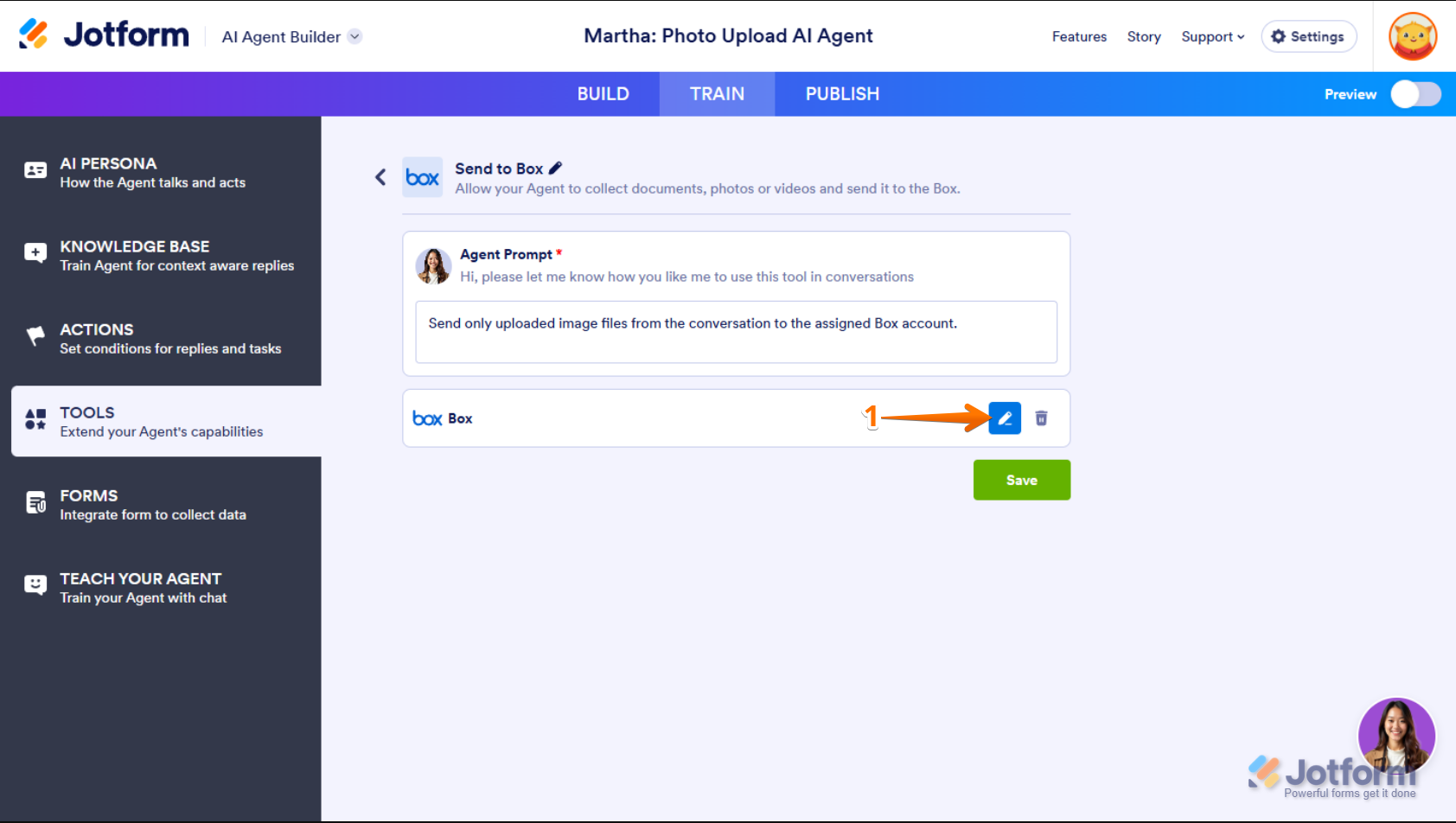Image resolution: width=1456 pixels, height=823 pixels.
Task: Click the 'Send to Box' heading text
Action: click(499, 169)
